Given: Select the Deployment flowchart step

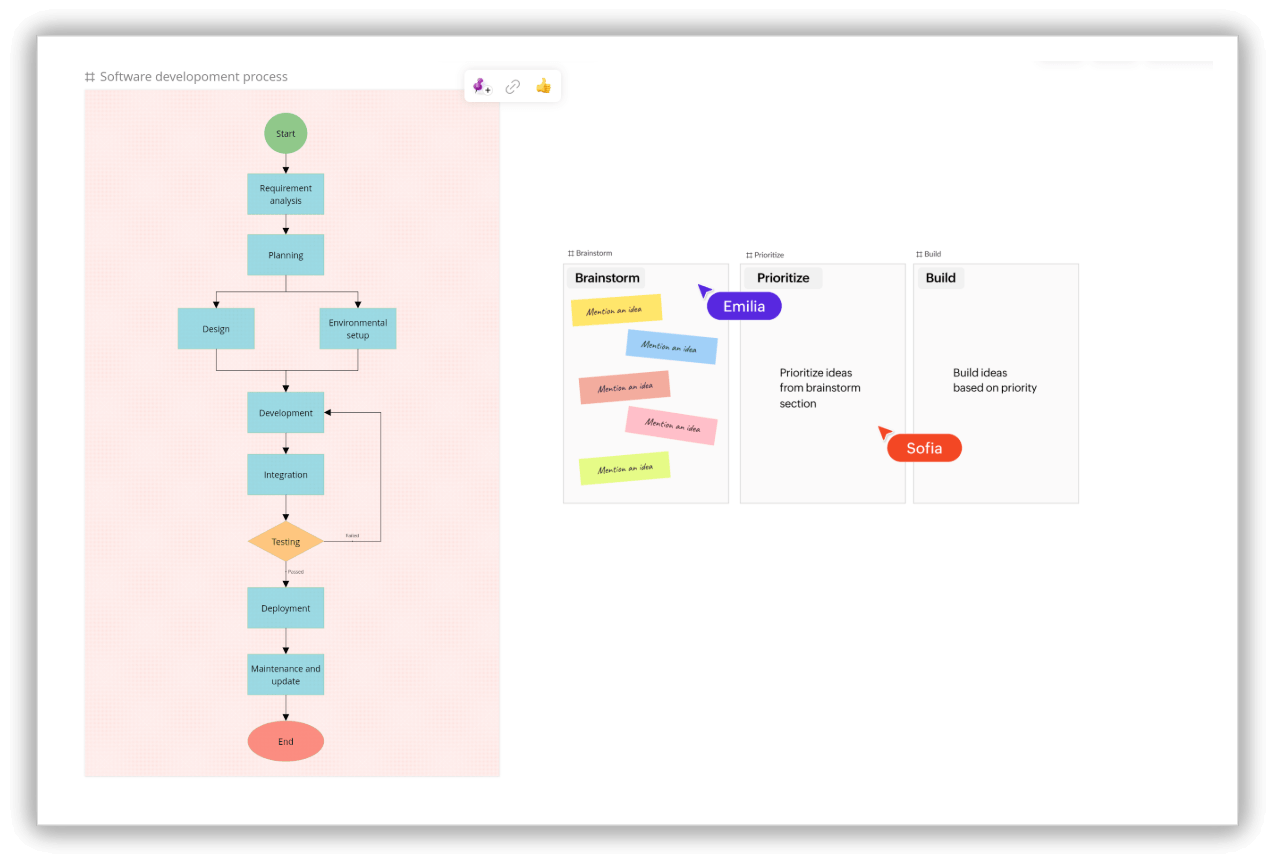Looking at the screenshot, I should coord(286,608).
